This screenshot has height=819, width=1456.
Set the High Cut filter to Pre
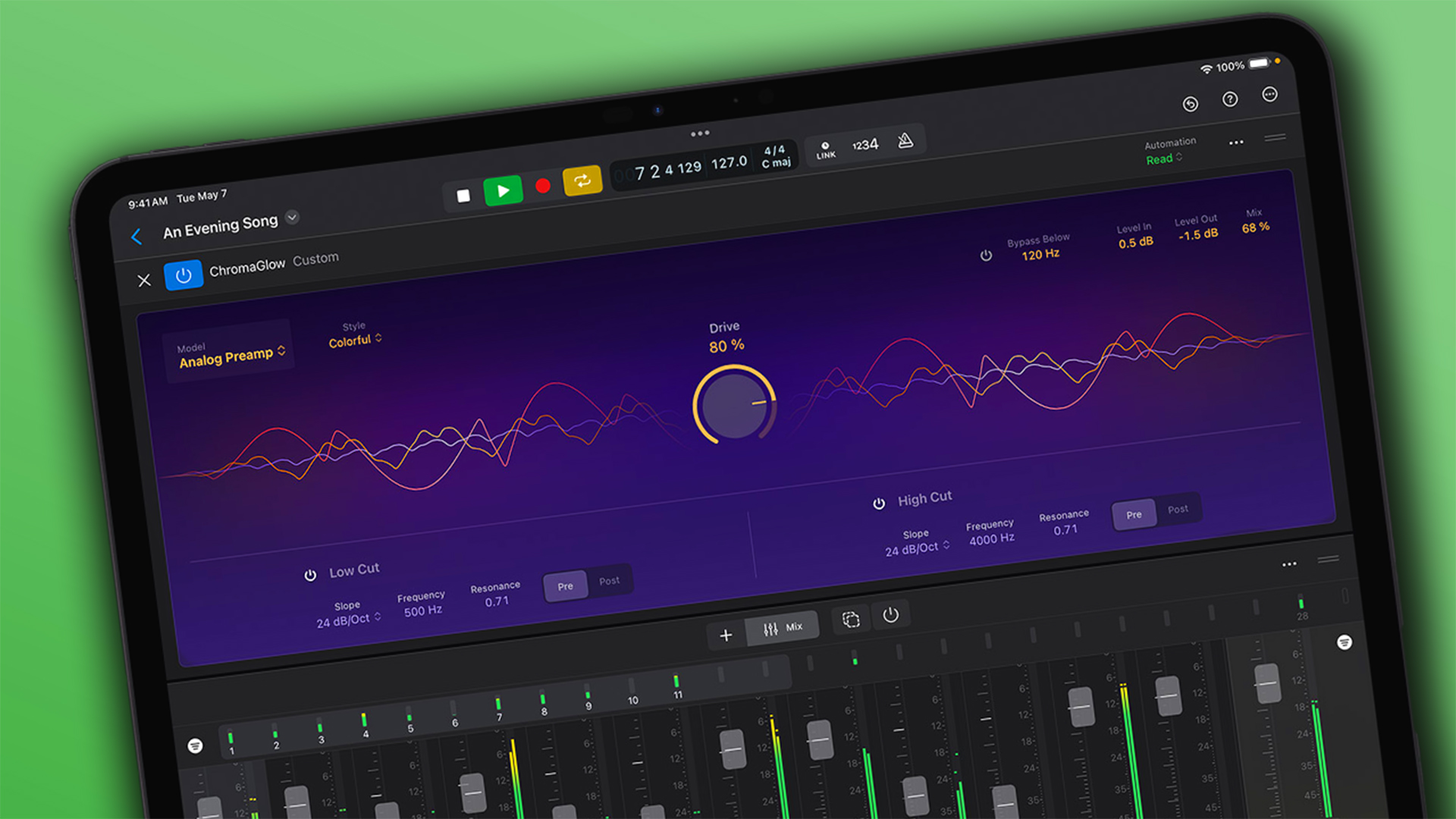(x=1134, y=515)
